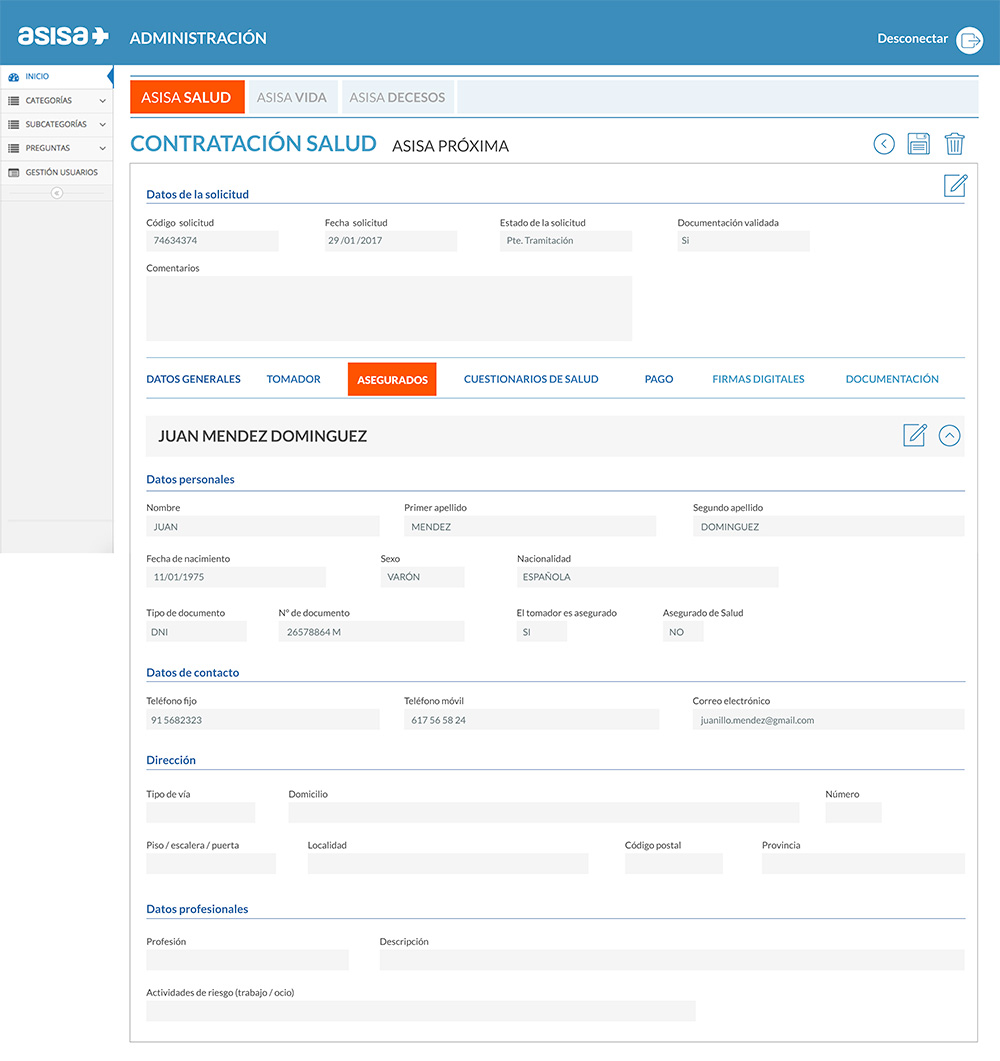Edit the Datos de la solicitud section
1000x1061 pixels.
pos(955,186)
